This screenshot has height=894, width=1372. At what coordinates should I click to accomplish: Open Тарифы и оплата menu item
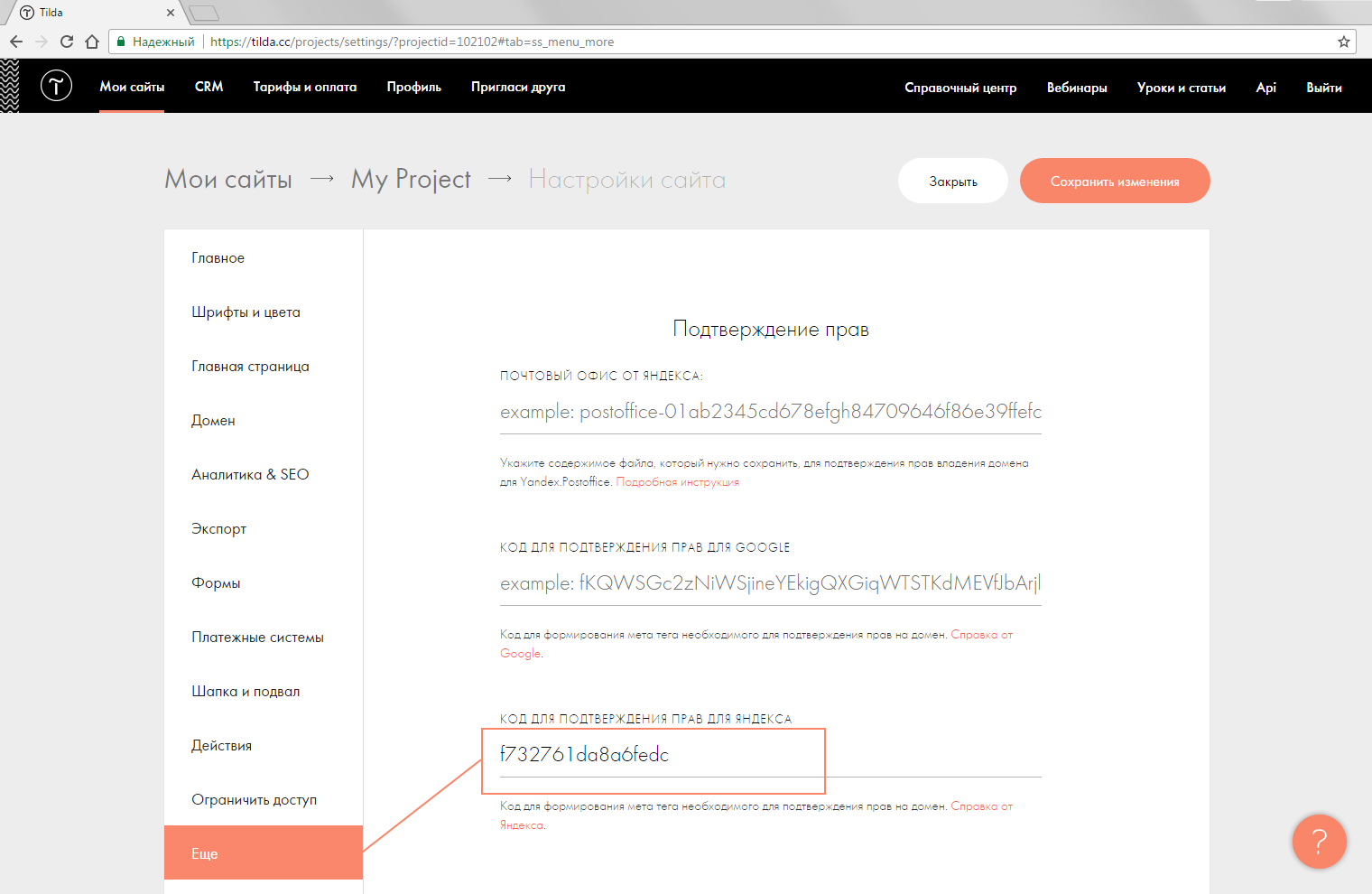(305, 87)
